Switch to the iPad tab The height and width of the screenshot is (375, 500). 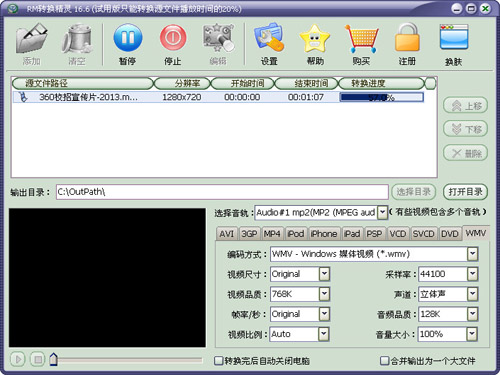click(352, 234)
